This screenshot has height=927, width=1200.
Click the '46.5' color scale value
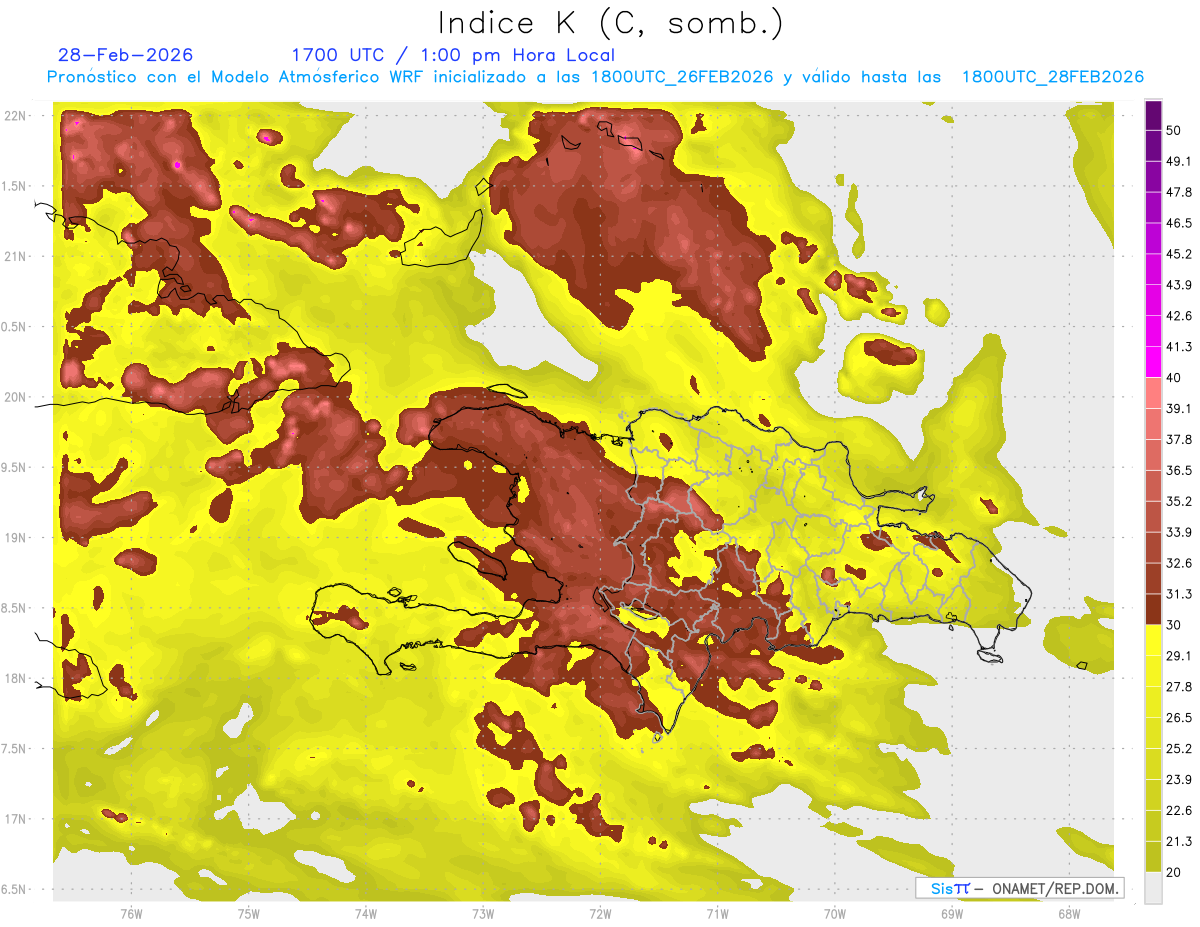point(1180,223)
